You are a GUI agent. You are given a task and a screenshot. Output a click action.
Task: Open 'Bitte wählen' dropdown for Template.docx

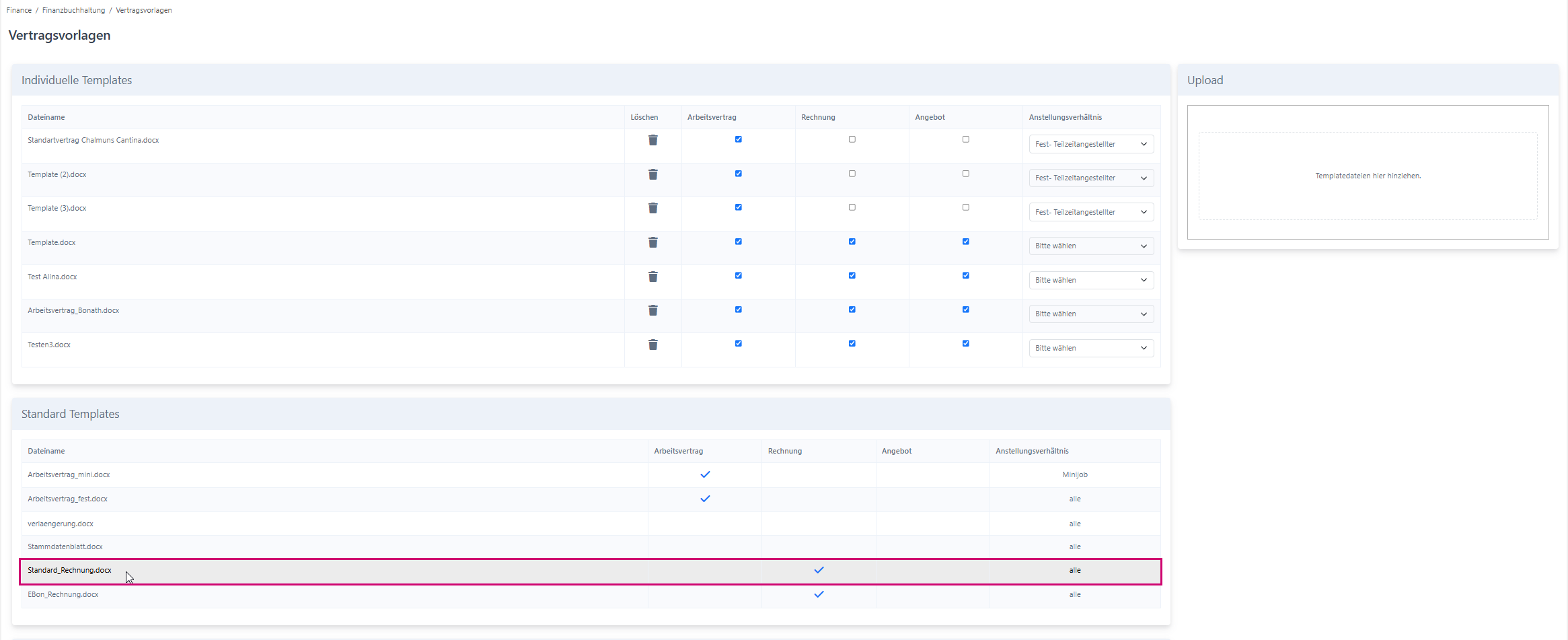point(1091,246)
